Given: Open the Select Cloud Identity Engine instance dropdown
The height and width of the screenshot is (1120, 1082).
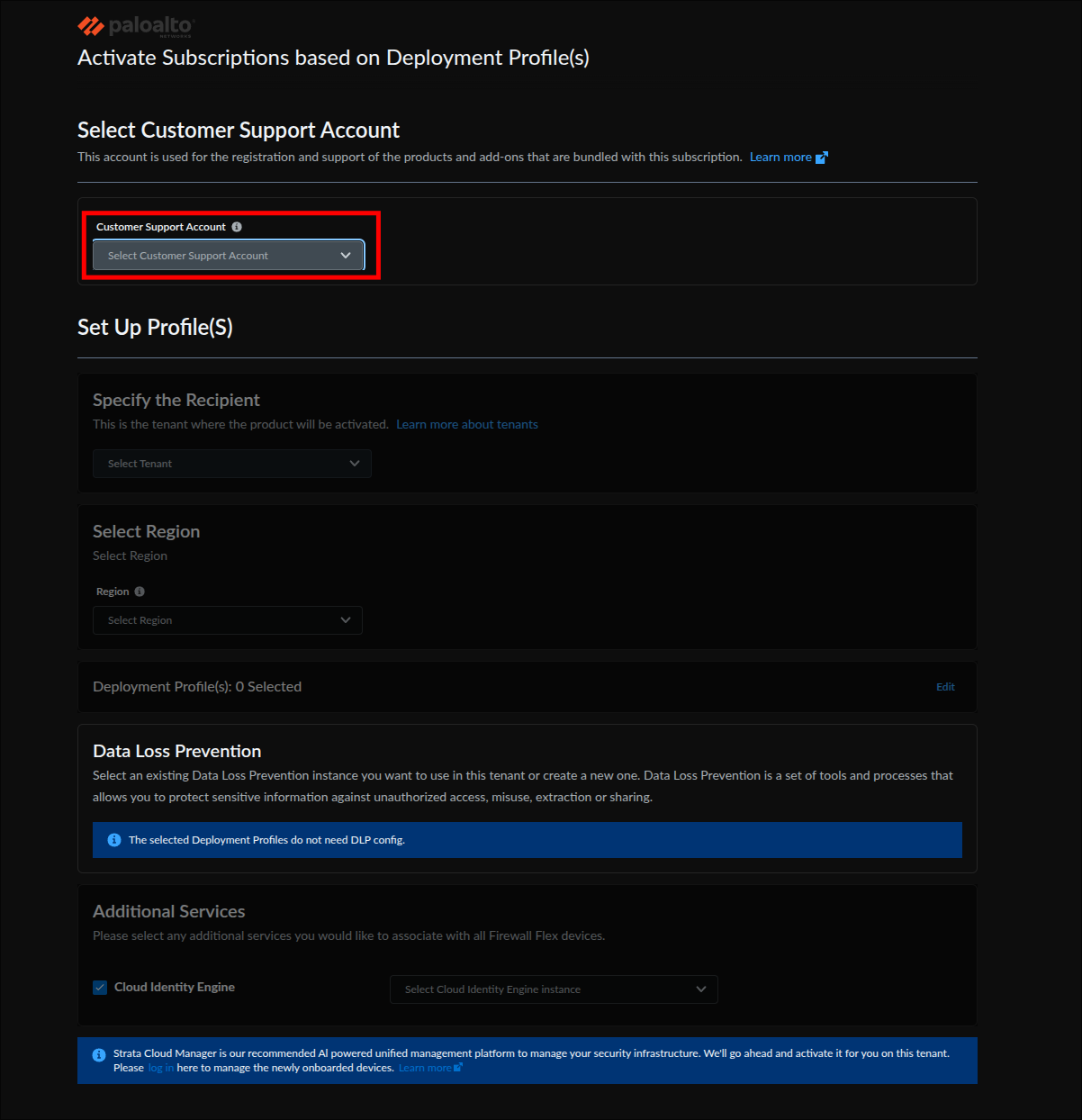Looking at the screenshot, I should pyautogui.click(x=554, y=989).
